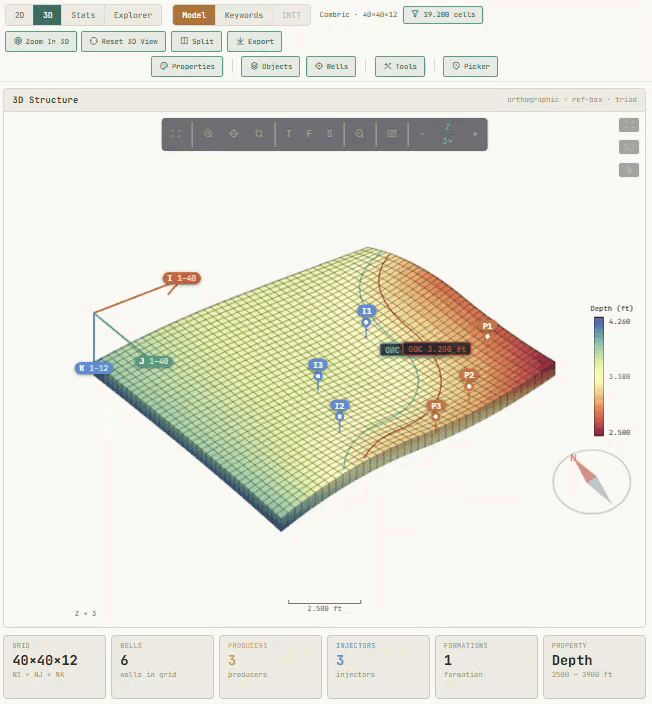Select the Model tab
Screen dimensions: 652x704
click(194, 15)
